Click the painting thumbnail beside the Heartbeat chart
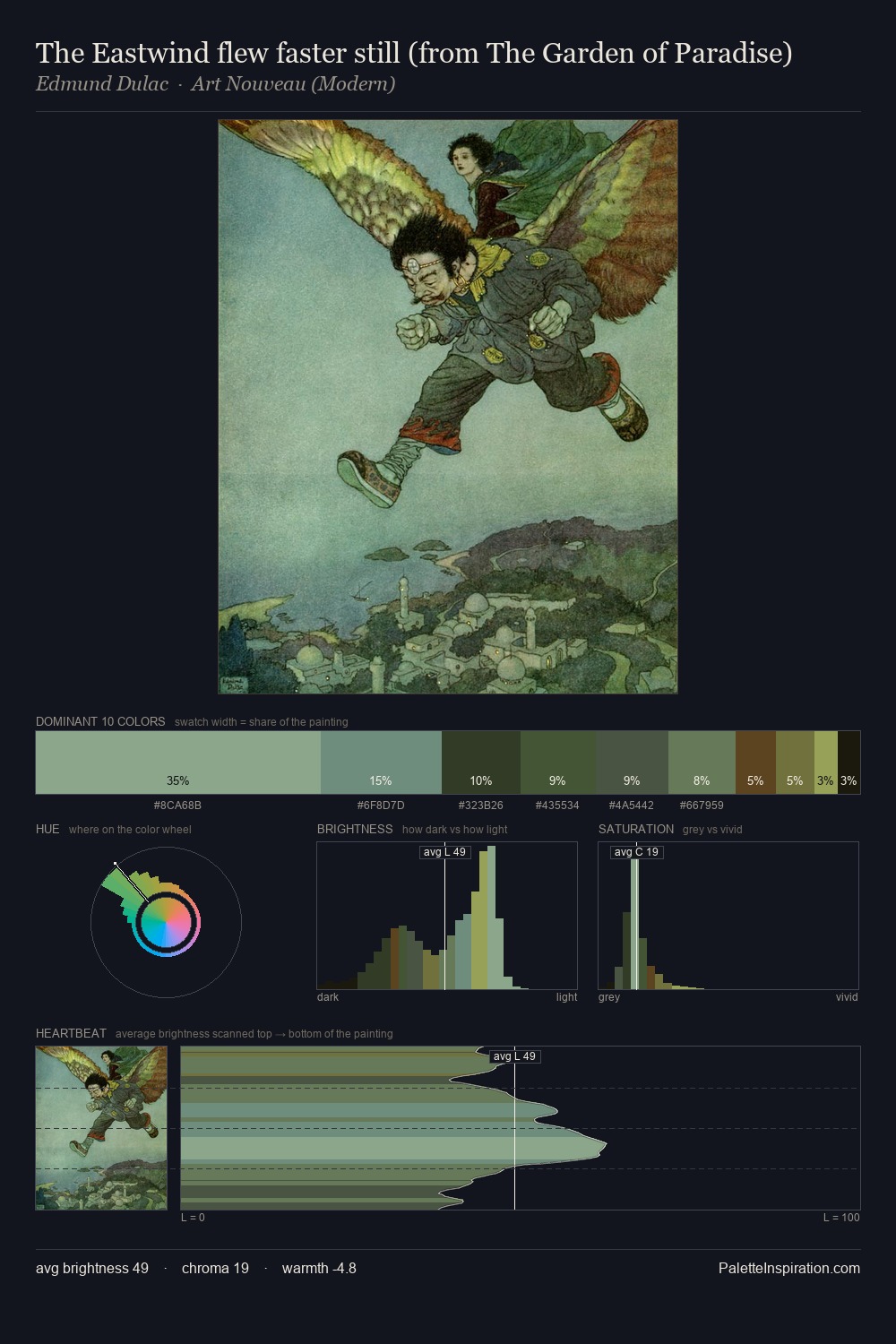The height and width of the screenshot is (1344, 896). click(x=101, y=1128)
